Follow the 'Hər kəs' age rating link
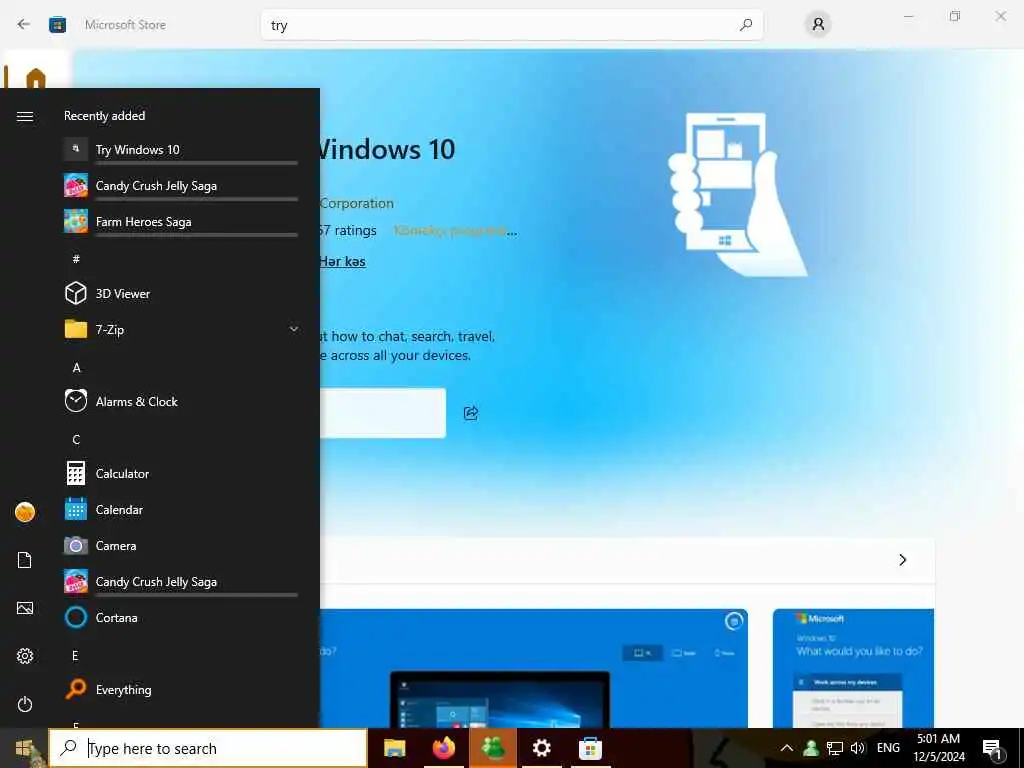This screenshot has height=768, width=1024. [x=342, y=261]
